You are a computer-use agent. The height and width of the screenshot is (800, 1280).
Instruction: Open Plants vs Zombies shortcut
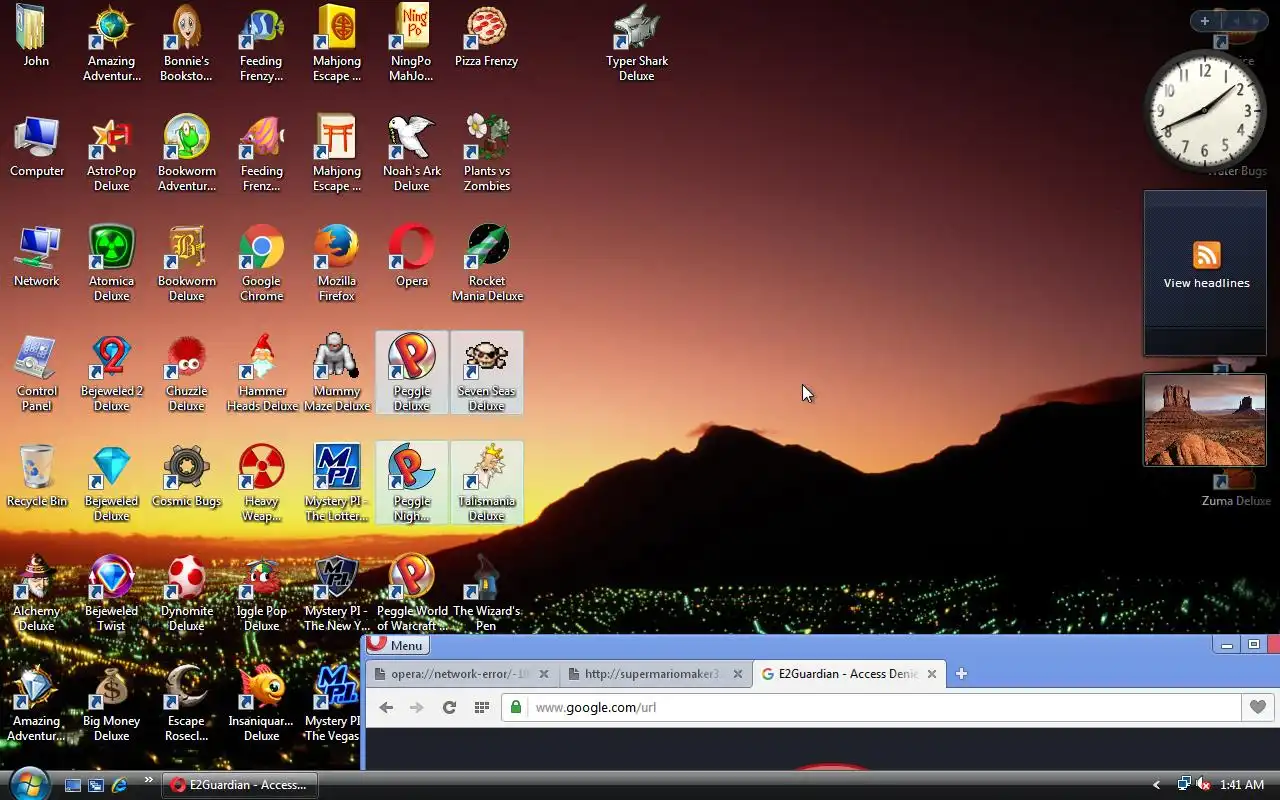point(487,153)
